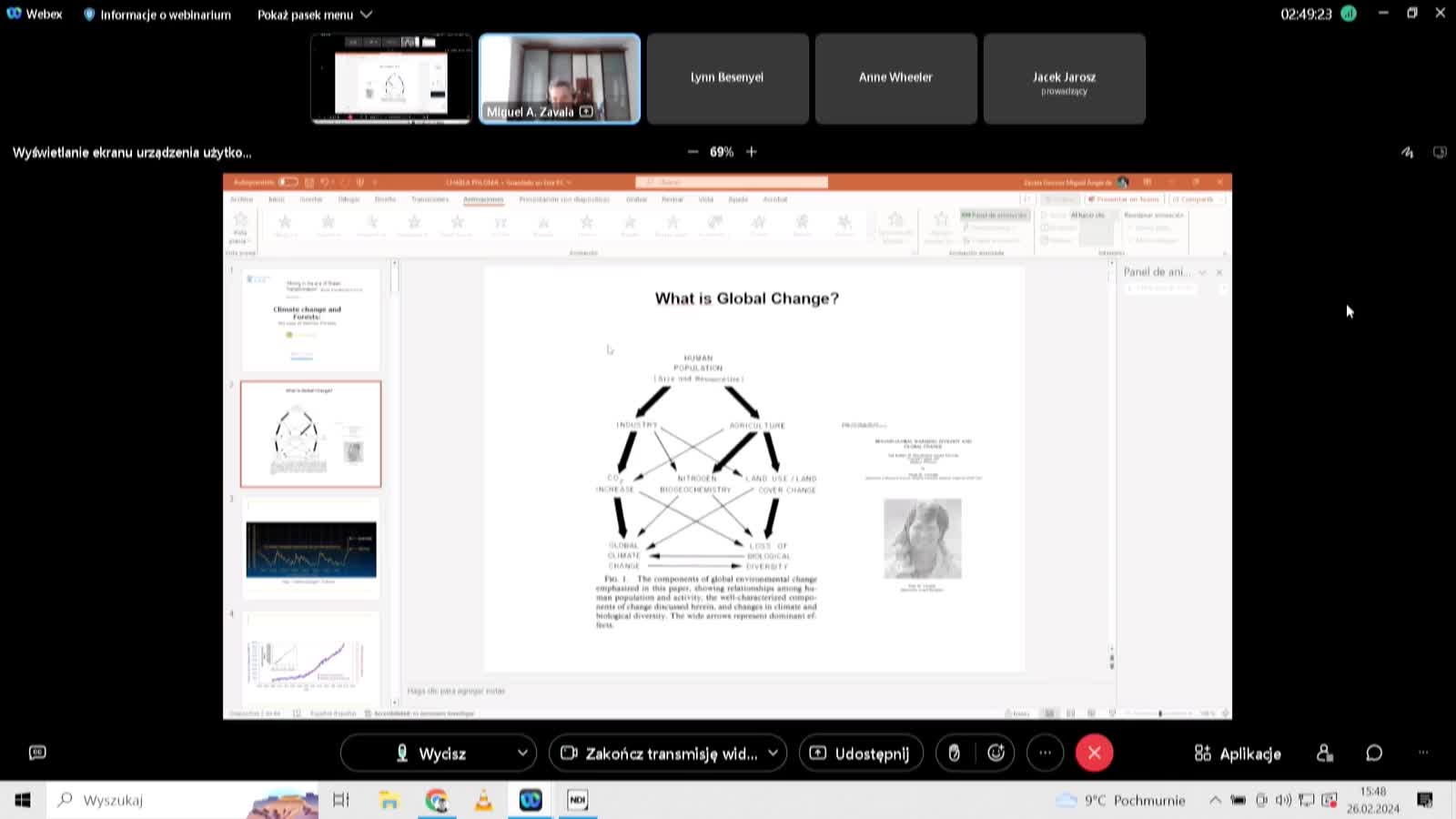
Task: Zoom in shared screen with plus button
Action: 752,152
